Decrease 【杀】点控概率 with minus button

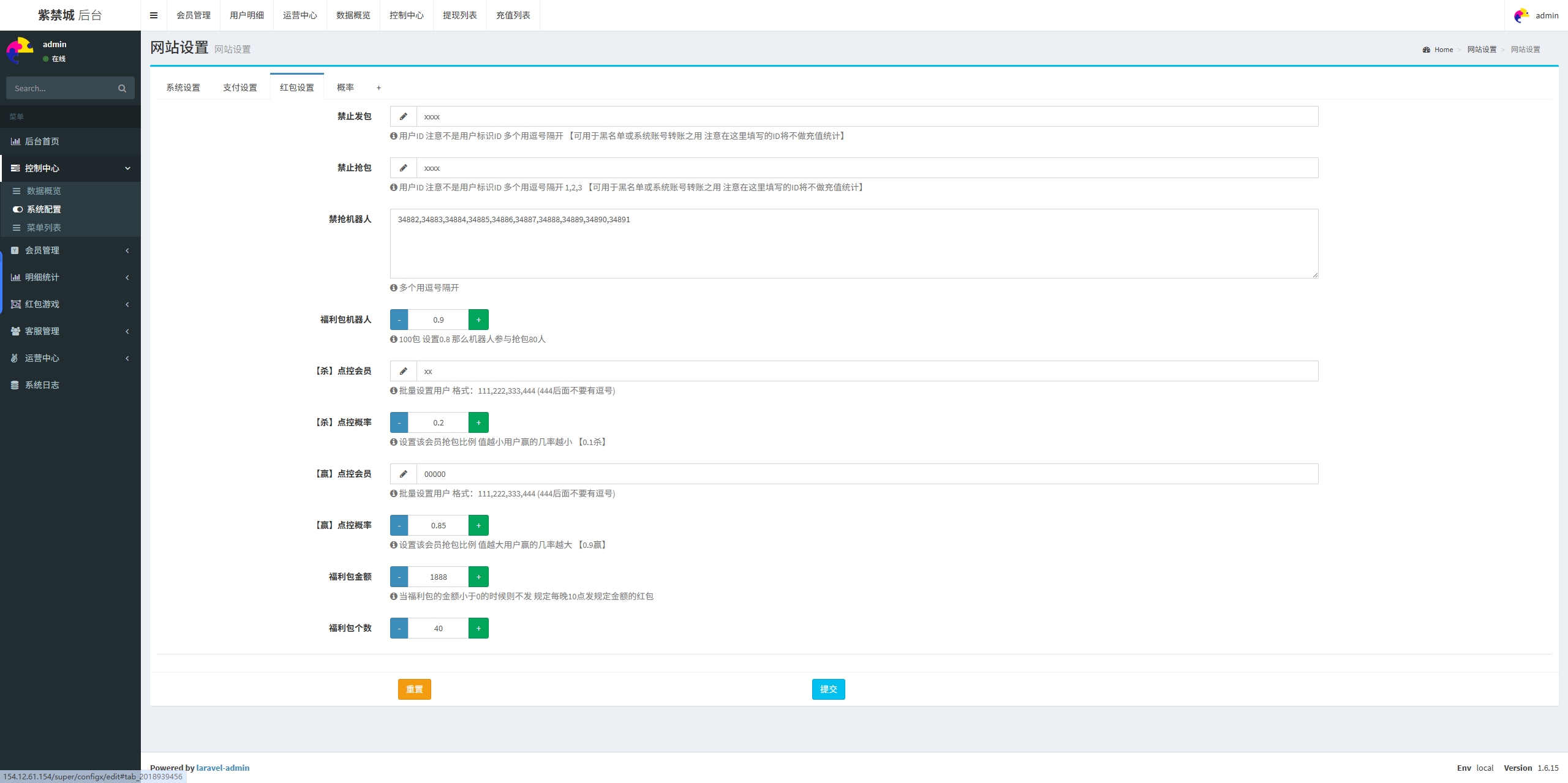pyautogui.click(x=399, y=422)
